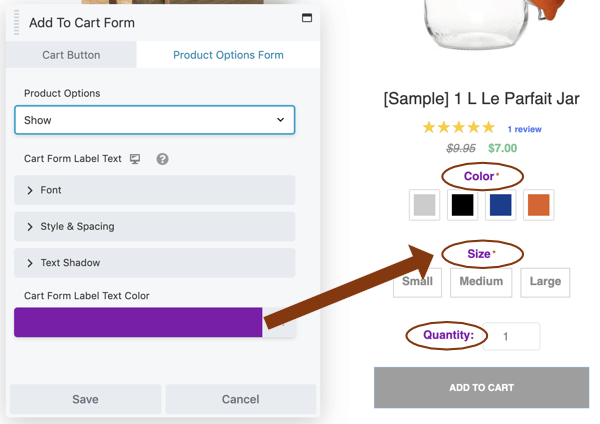The width and height of the screenshot is (600, 424).
Task: Click the panel maximize icon in header
Action: [x=307, y=18]
